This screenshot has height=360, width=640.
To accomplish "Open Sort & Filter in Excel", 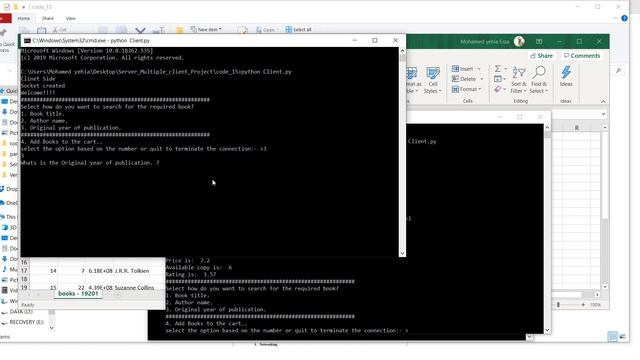I will 519,80.
